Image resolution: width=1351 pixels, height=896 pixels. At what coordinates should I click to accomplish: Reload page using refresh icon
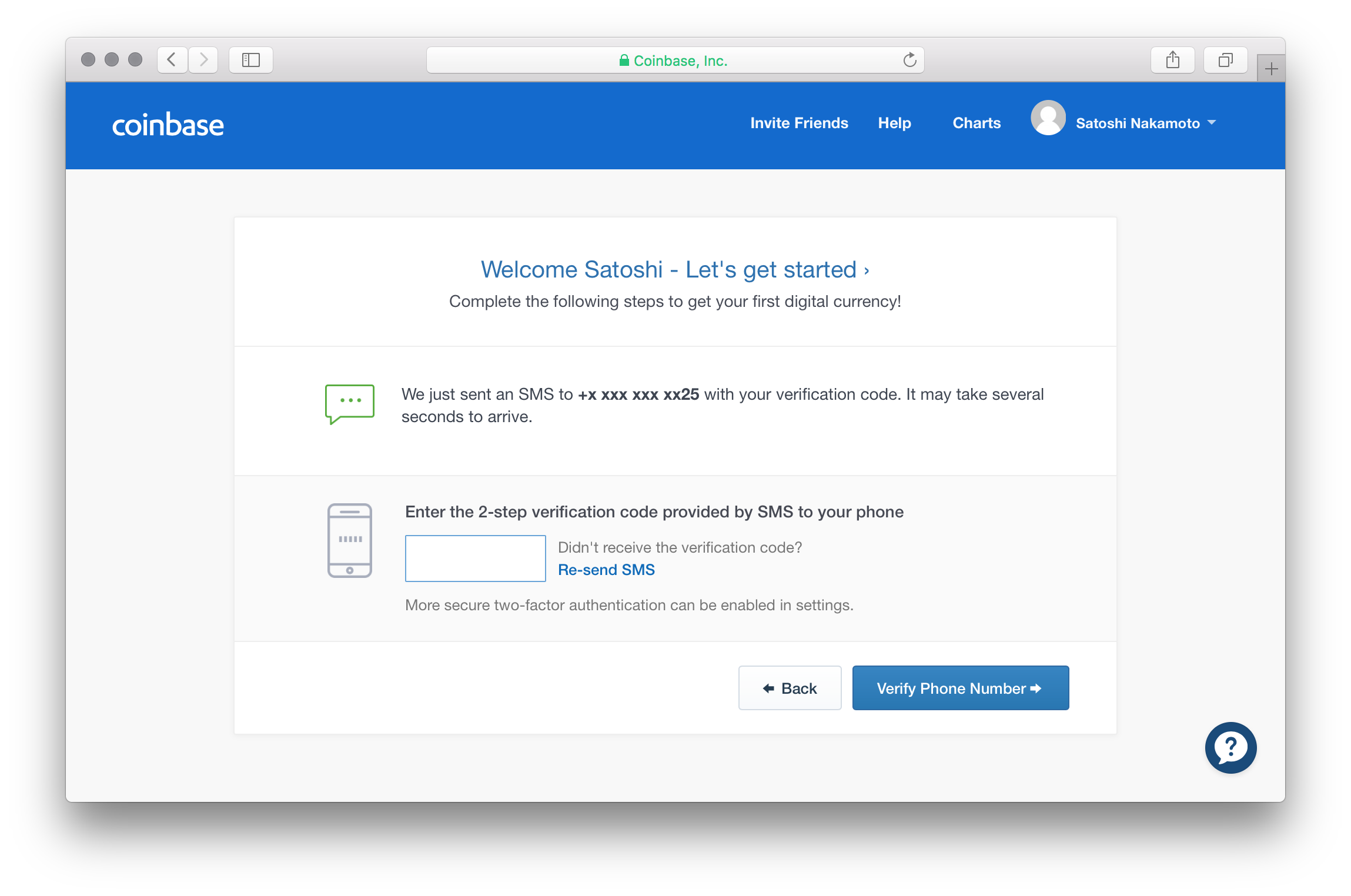pos(909,60)
